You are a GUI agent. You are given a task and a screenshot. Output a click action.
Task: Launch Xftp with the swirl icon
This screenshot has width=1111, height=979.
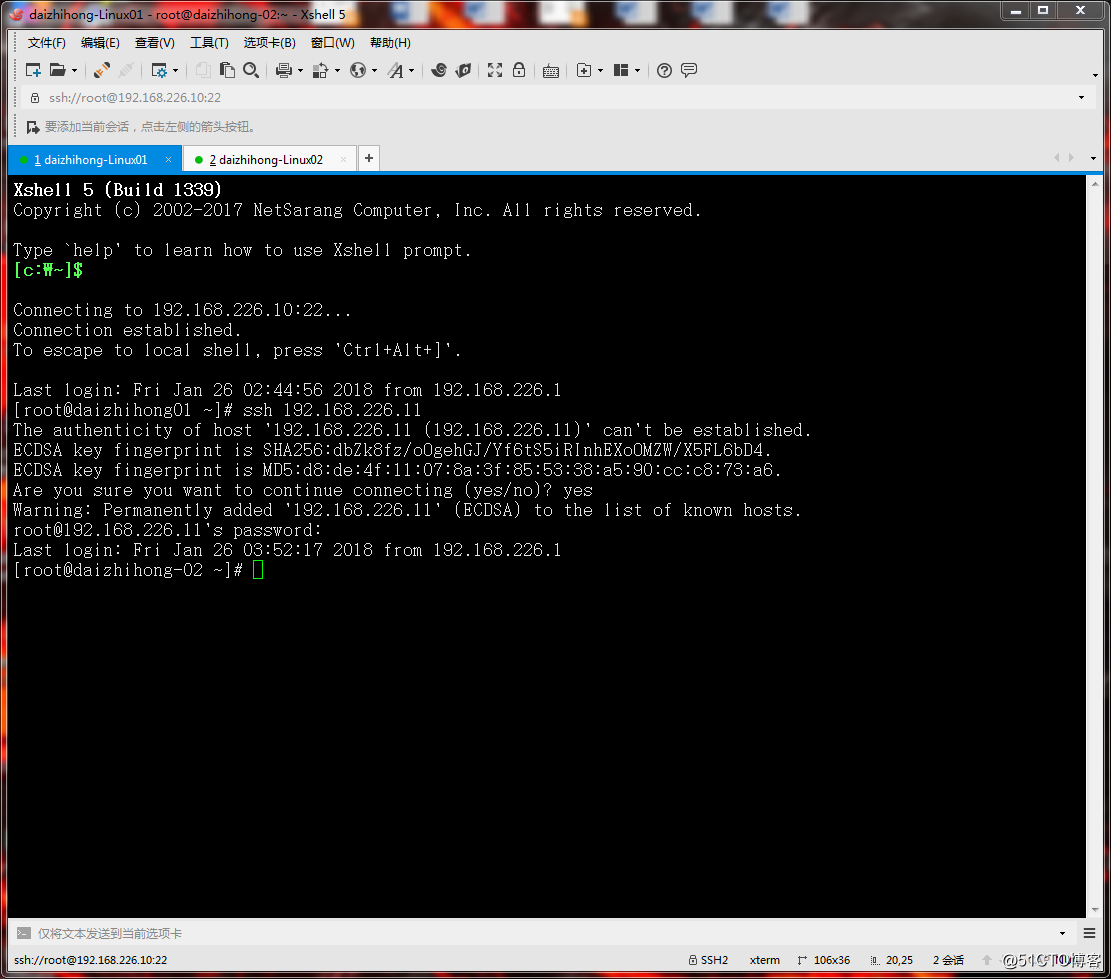tap(439, 70)
